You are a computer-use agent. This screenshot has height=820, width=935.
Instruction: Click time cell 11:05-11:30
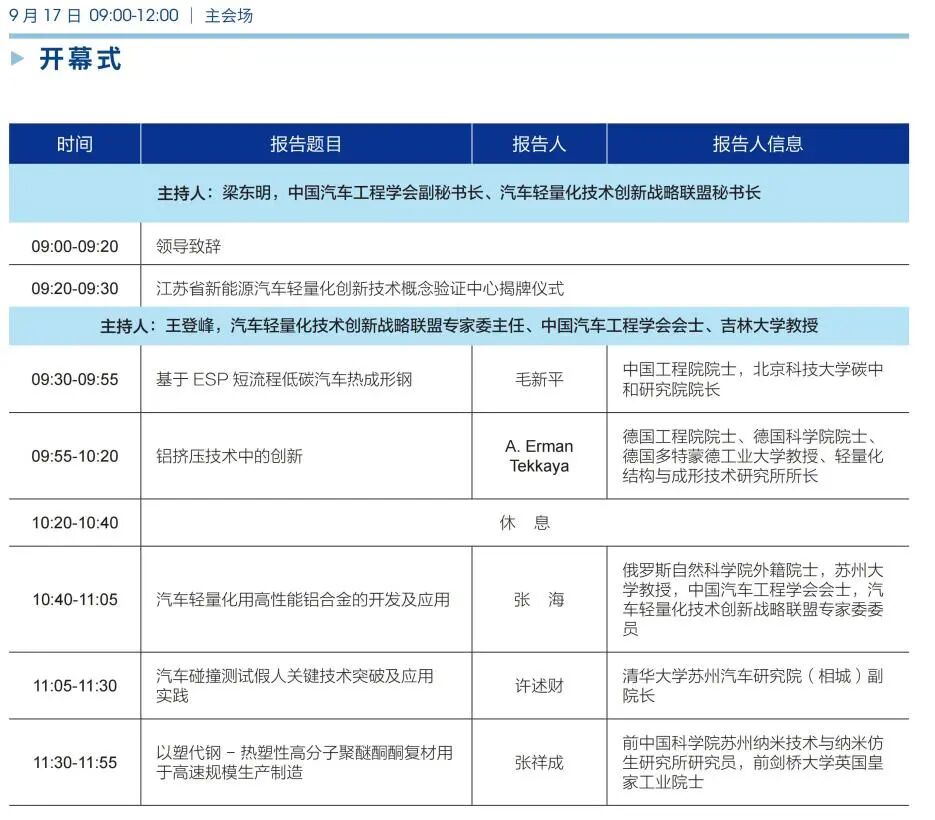(75, 686)
